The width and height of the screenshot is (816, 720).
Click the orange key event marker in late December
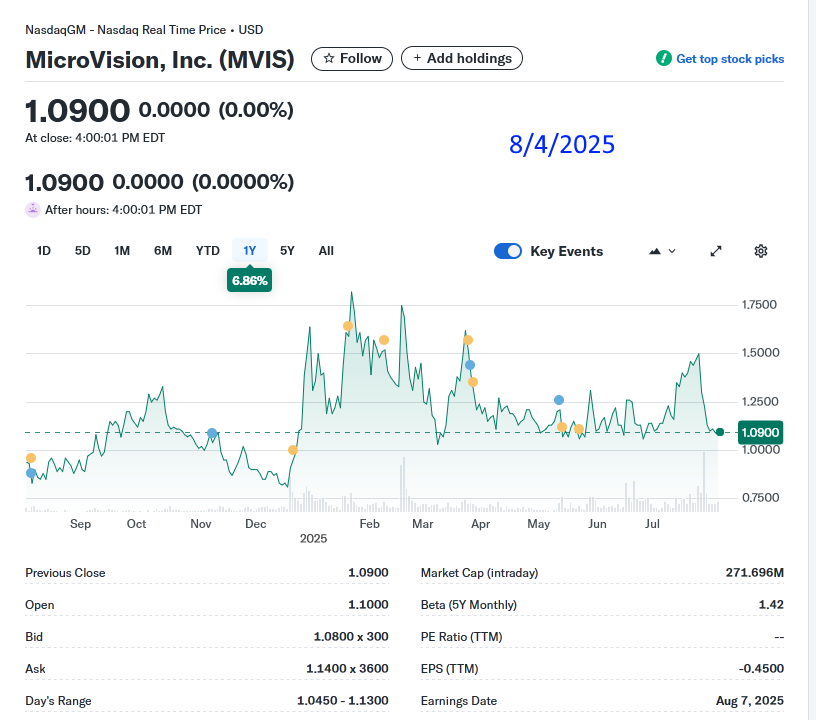tap(293, 450)
